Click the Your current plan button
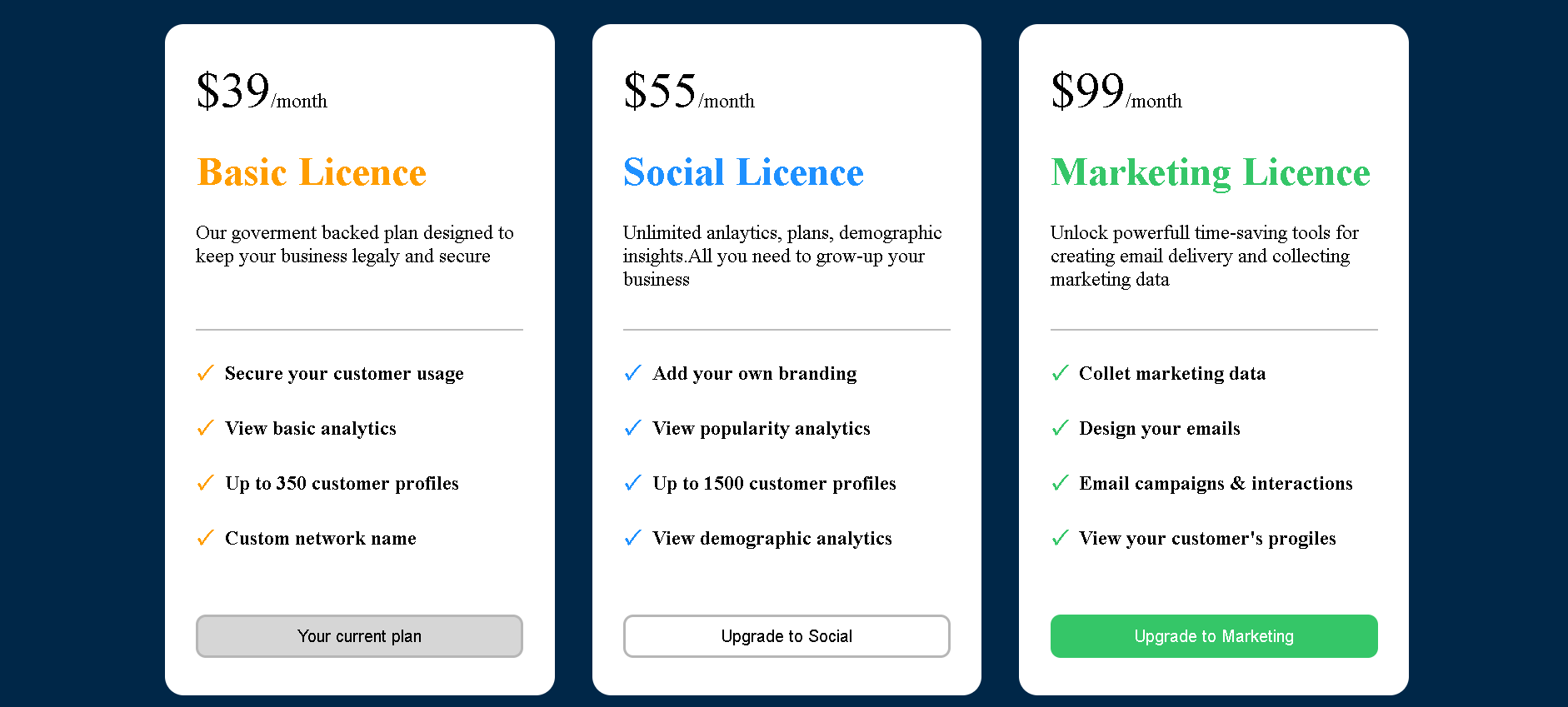Image resolution: width=1568 pixels, height=707 pixels. (x=359, y=636)
